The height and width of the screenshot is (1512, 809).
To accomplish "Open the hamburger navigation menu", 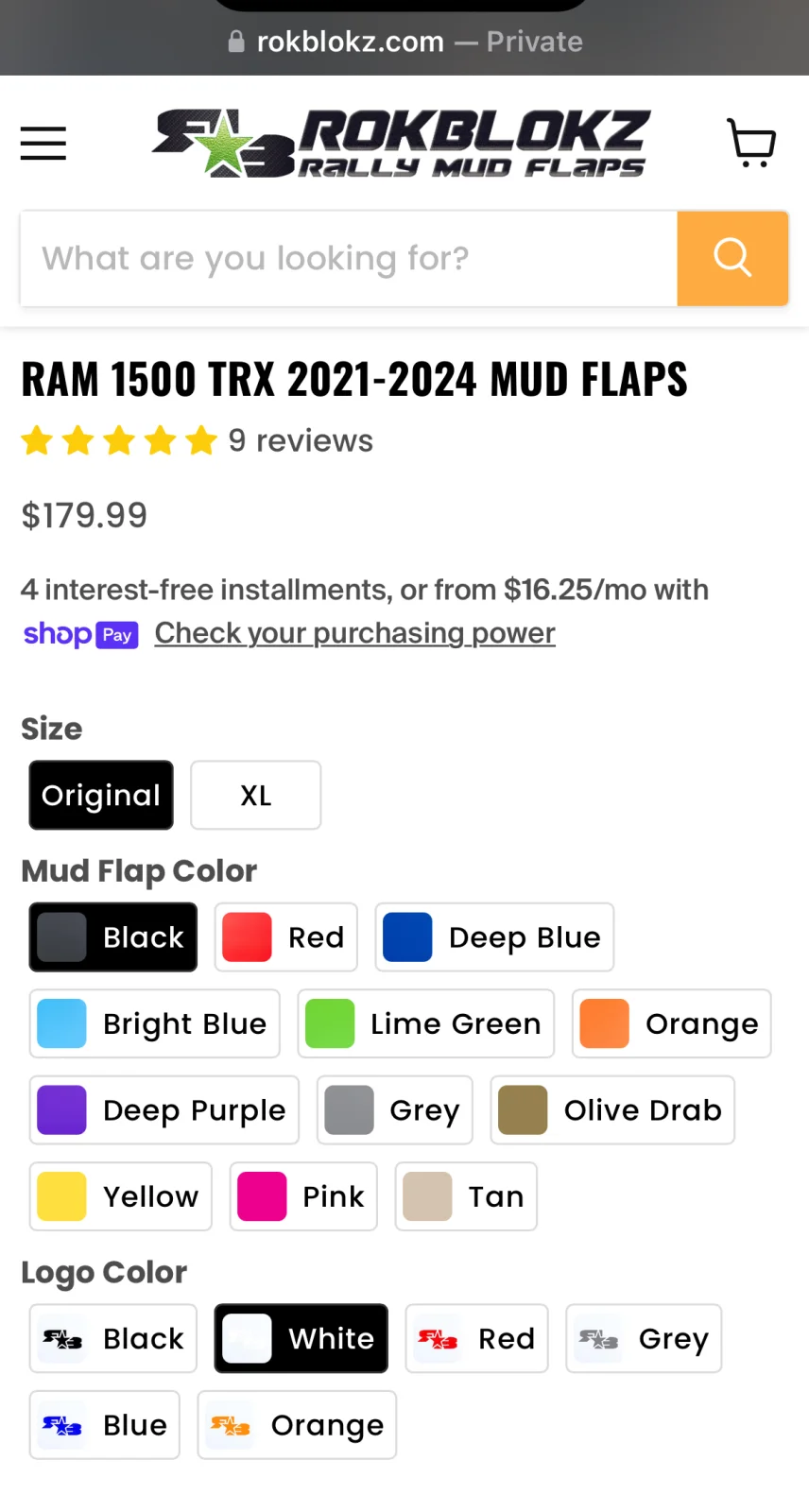I will [43, 144].
